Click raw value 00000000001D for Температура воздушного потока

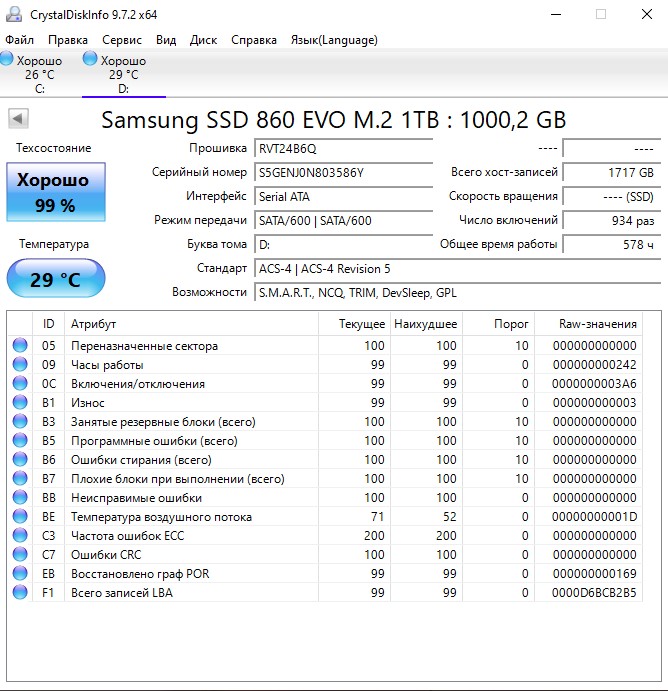594,516
